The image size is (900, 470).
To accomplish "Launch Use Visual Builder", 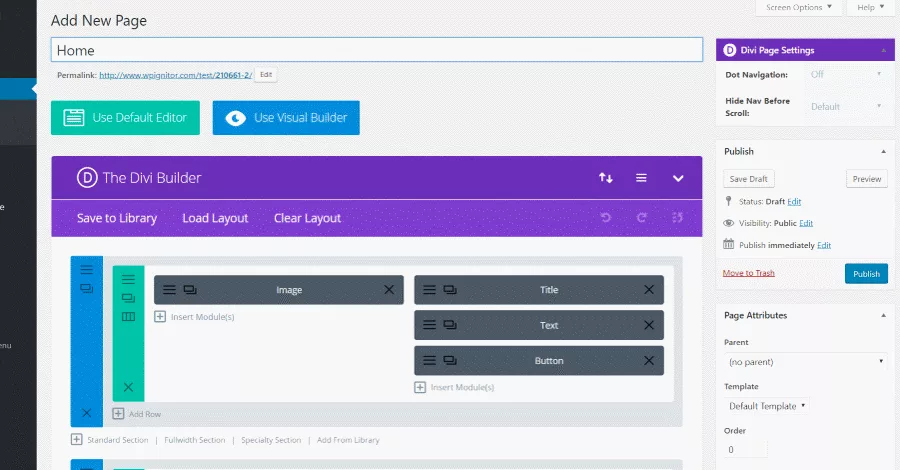I will click(286, 118).
